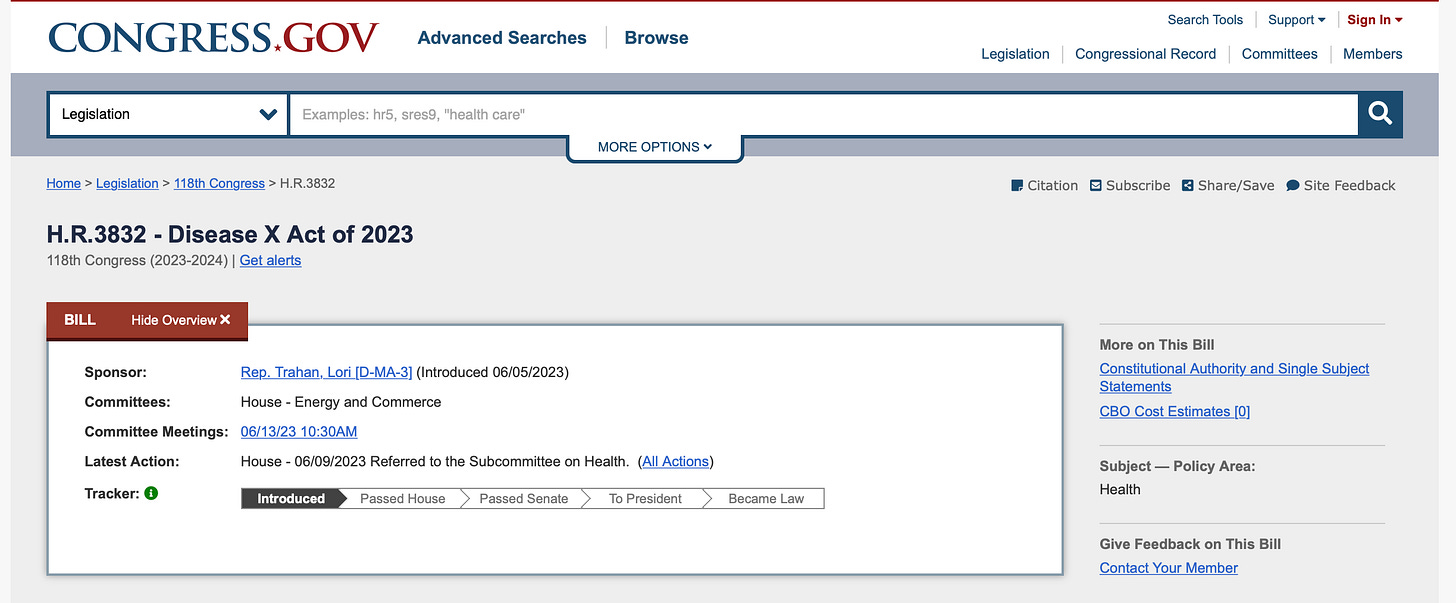Open sponsor Rep. Trahan, Lori link
This screenshot has height=603, width=1456.
326,372
